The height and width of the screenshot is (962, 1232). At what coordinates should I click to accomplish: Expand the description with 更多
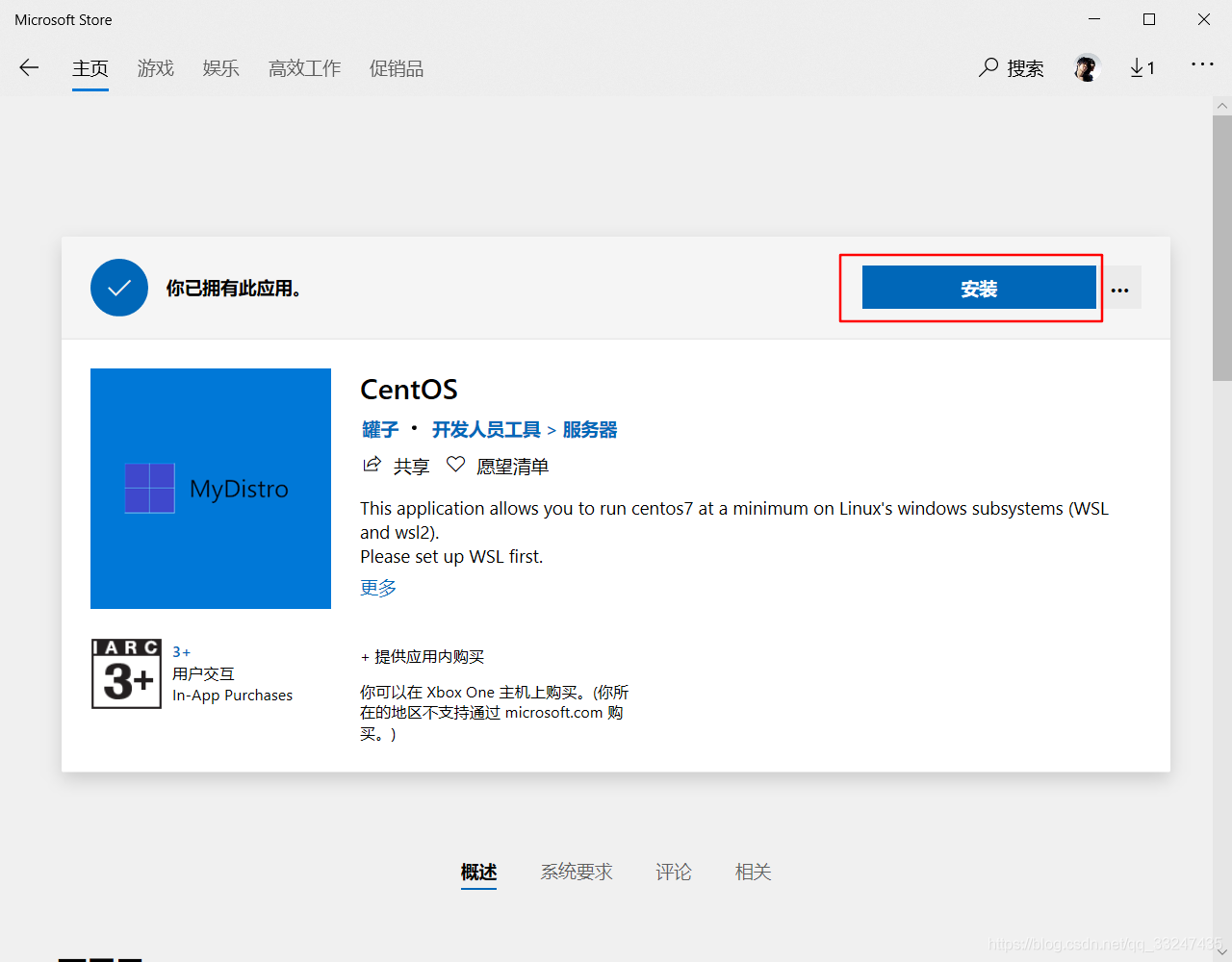[x=378, y=588]
